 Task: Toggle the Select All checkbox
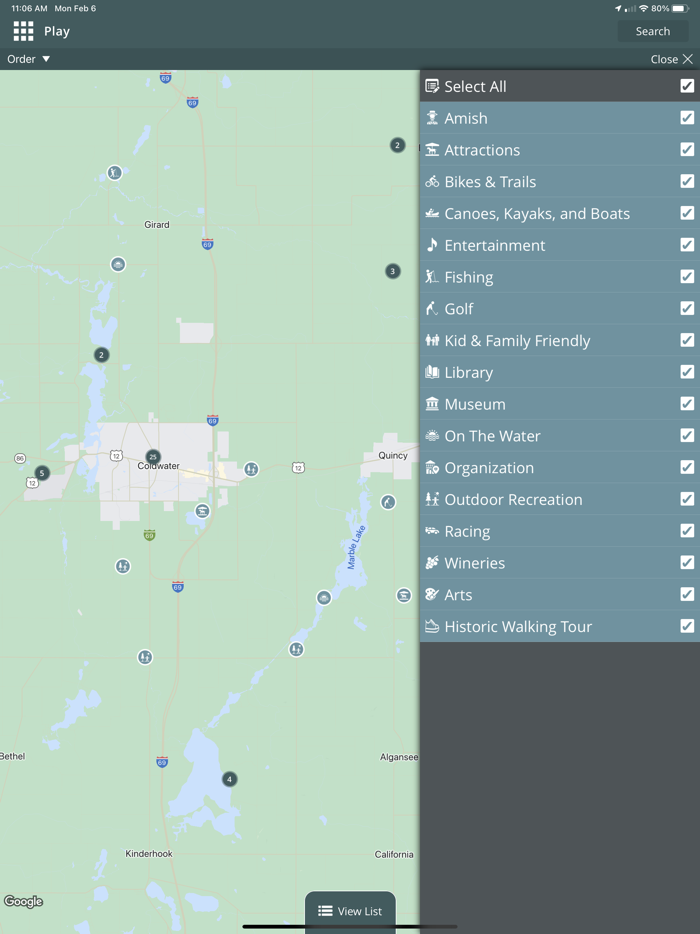coord(687,86)
